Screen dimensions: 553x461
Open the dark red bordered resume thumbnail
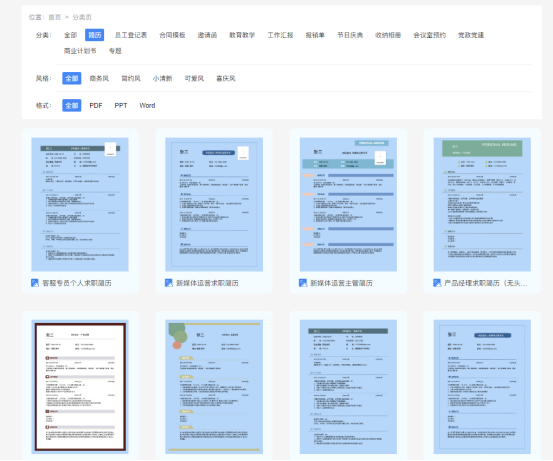[x=80, y=387]
